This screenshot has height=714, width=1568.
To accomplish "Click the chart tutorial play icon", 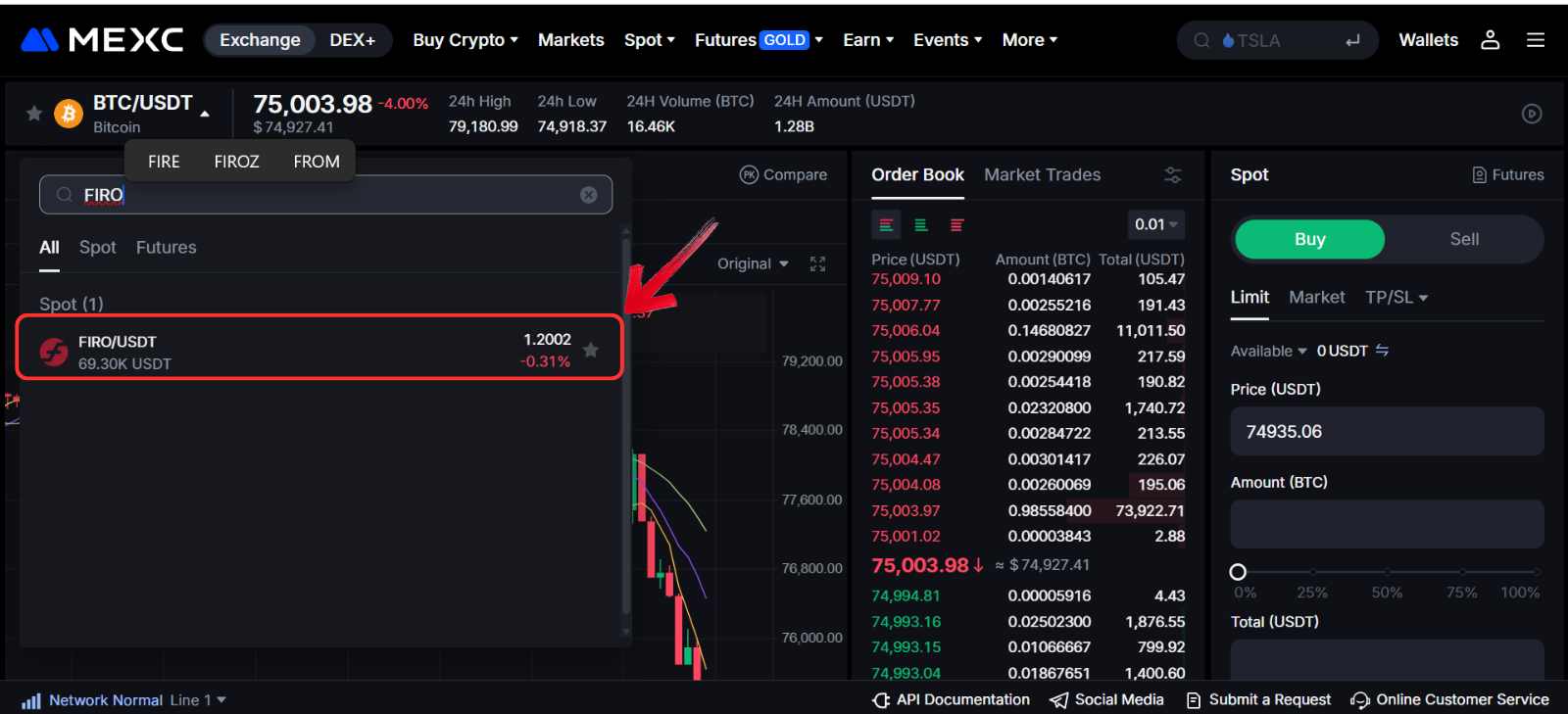I will pyautogui.click(x=1532, y=114).
